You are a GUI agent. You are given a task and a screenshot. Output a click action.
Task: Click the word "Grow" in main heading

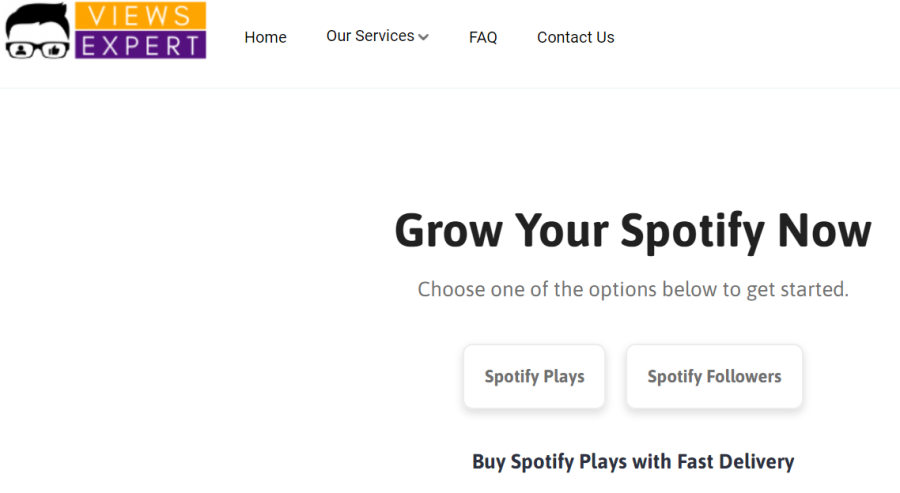(448, 231)
